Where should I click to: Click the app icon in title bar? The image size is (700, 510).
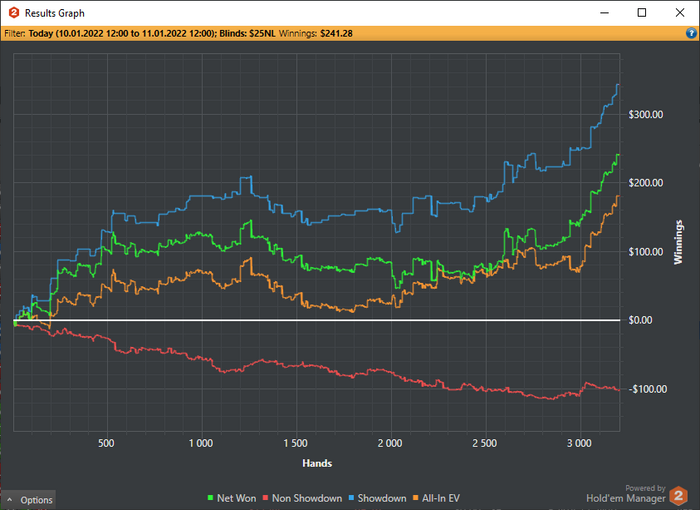pyautogui.click(x=14, y=13)
